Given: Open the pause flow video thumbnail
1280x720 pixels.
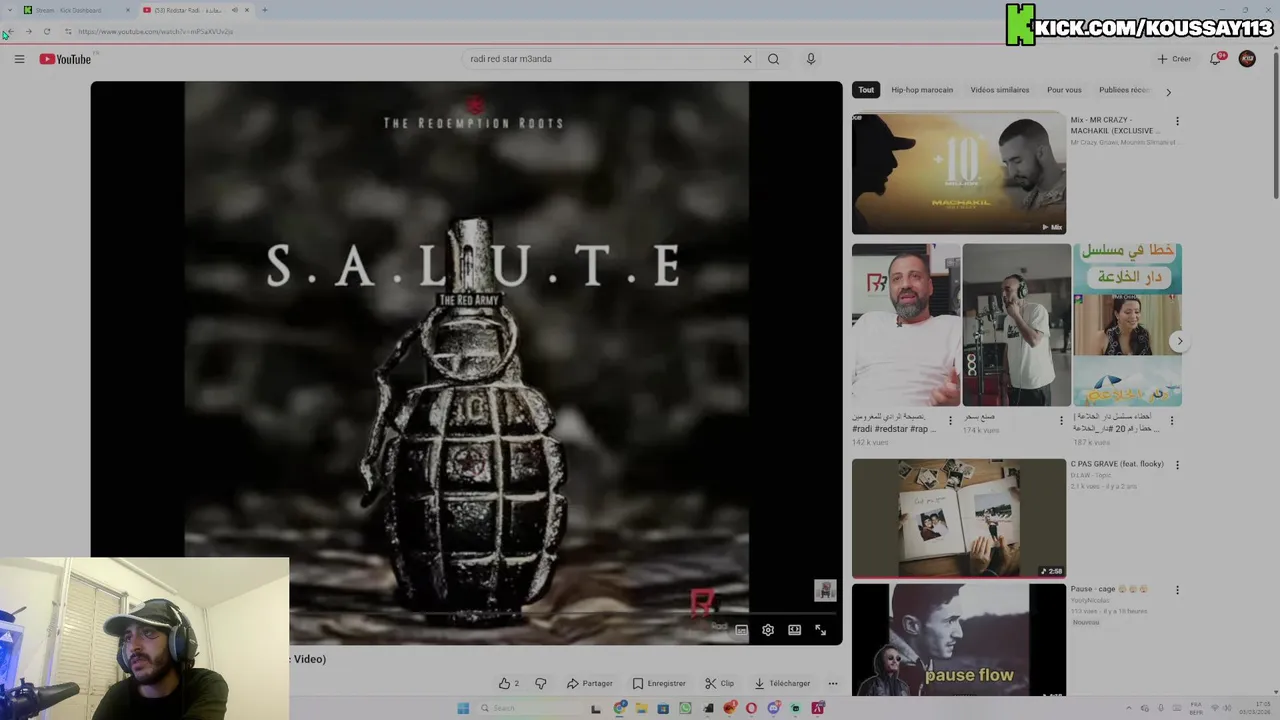Looking at the screenshot, I should pos(959,640).
